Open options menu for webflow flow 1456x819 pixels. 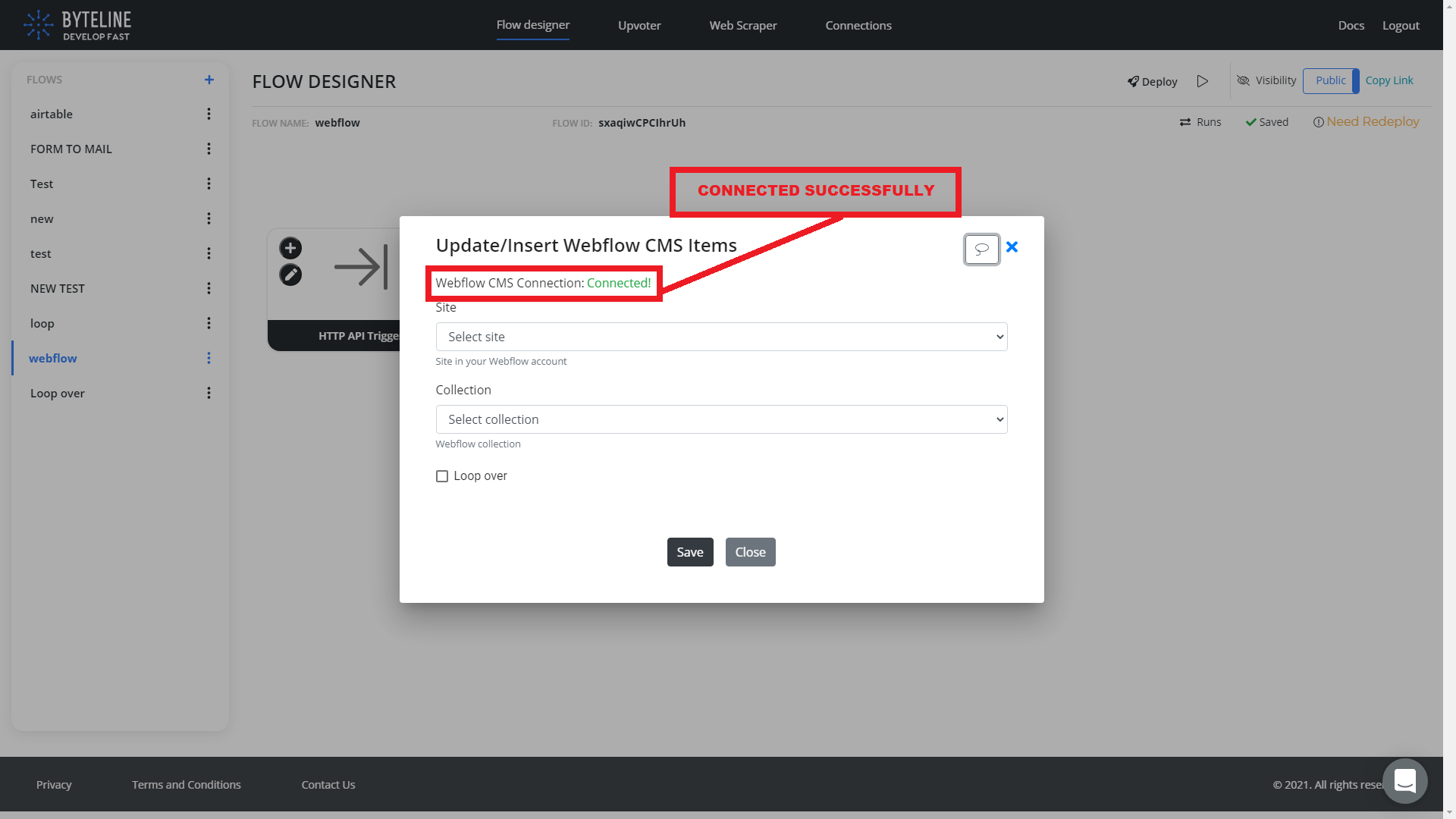tap(209, 358)
